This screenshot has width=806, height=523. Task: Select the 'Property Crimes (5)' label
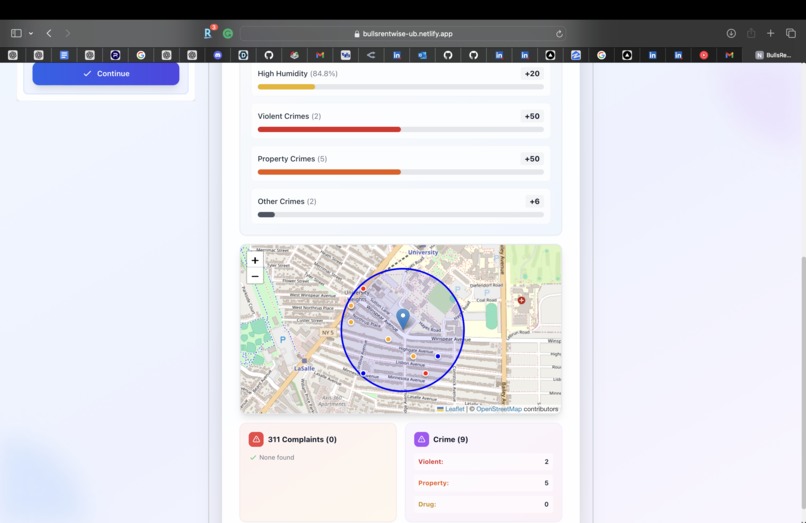pyautogui.click(x=292, y=159)
